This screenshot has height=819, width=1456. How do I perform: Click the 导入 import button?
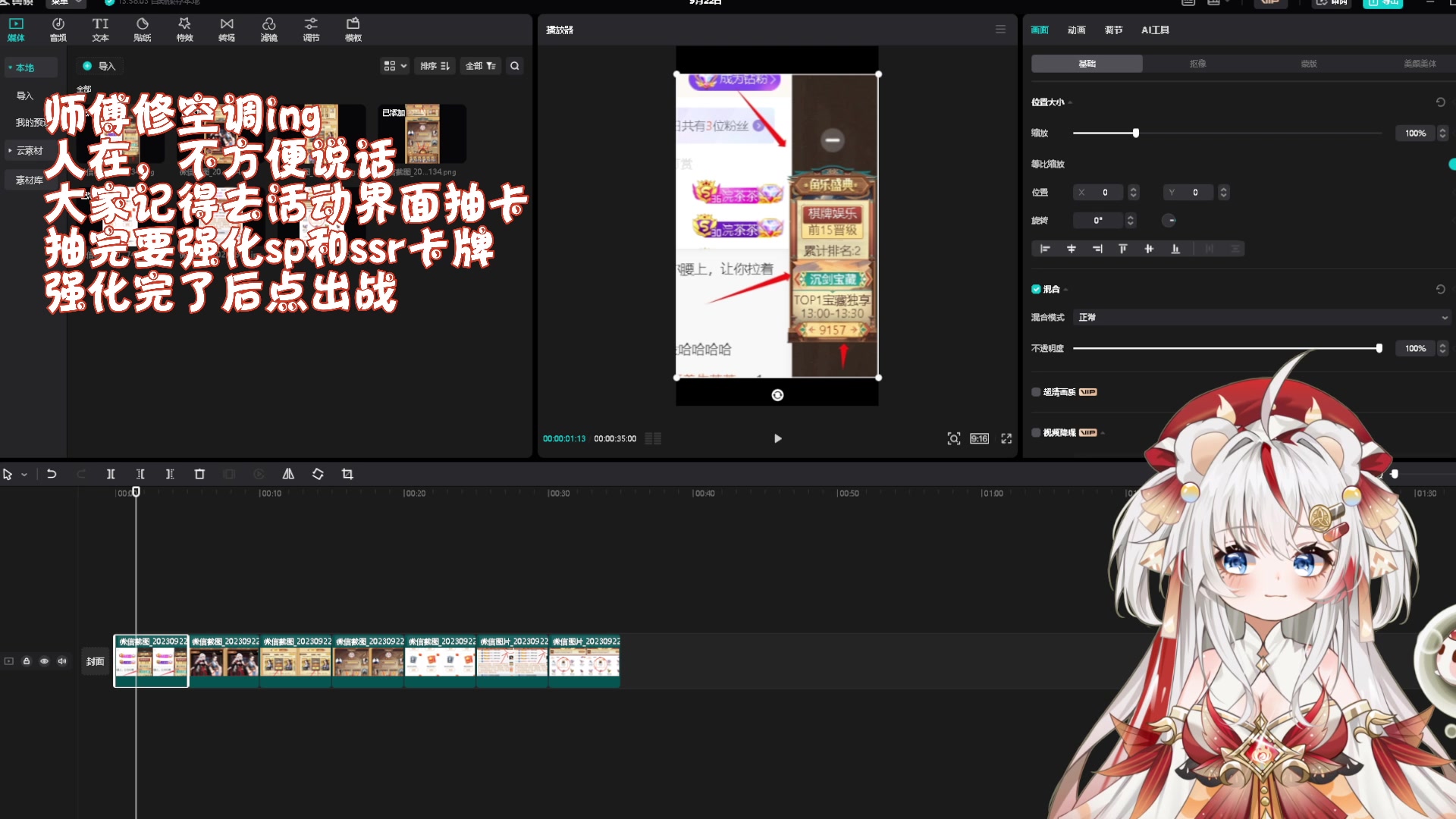pyautogui.click(x=99, y=66)
